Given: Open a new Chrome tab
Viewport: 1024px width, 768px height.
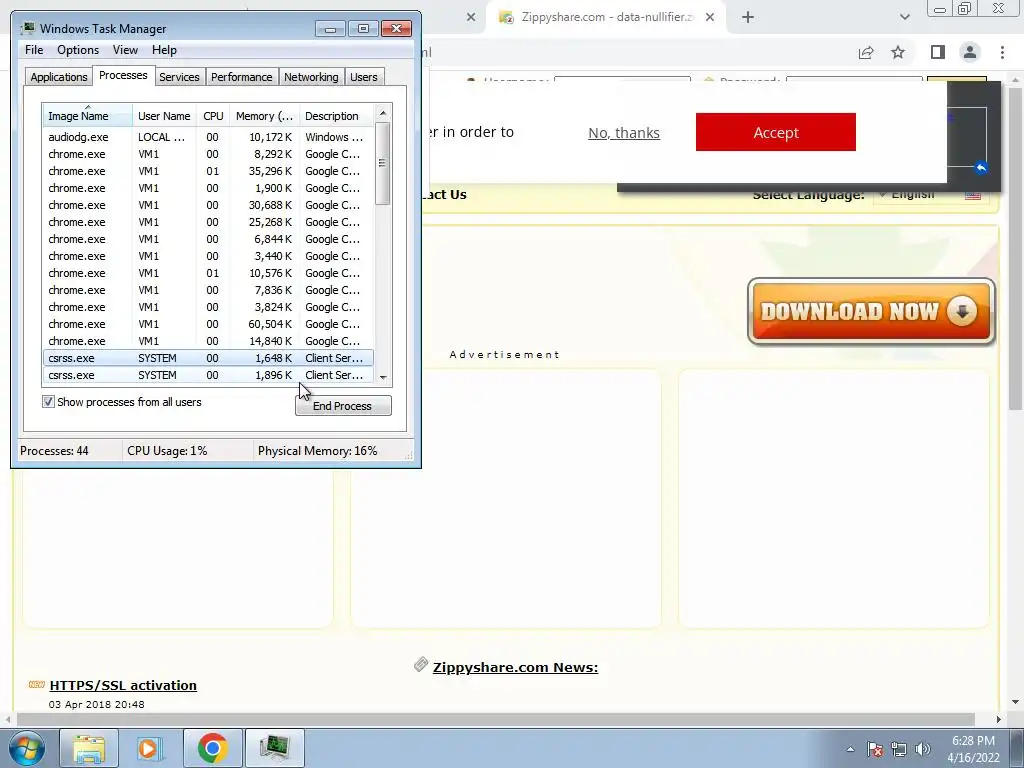Looking at the screenshot, I should [748, 18].
